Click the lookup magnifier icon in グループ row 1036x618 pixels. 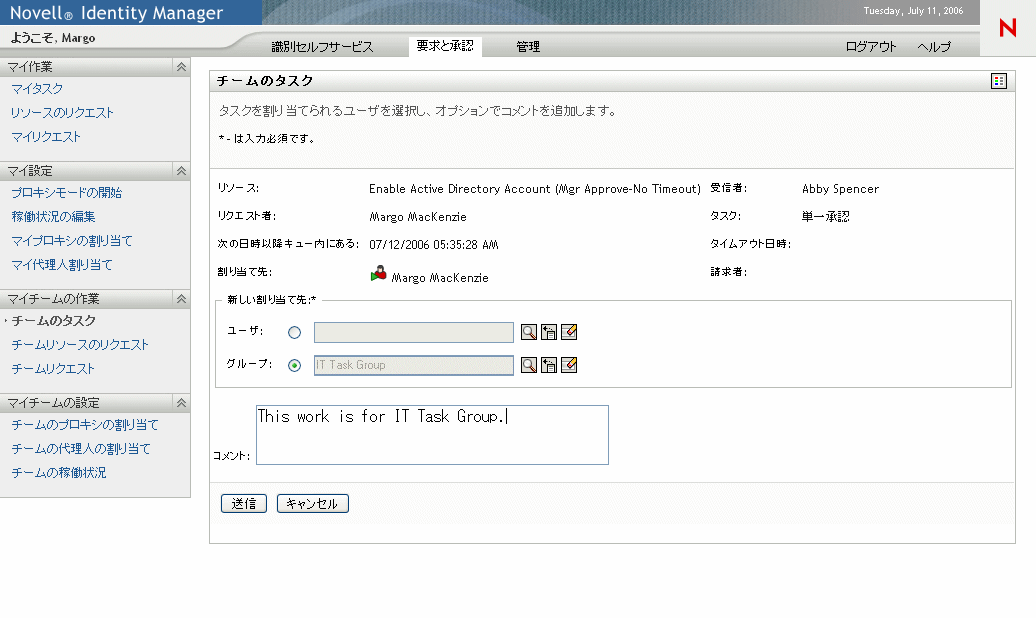(529, 365)
